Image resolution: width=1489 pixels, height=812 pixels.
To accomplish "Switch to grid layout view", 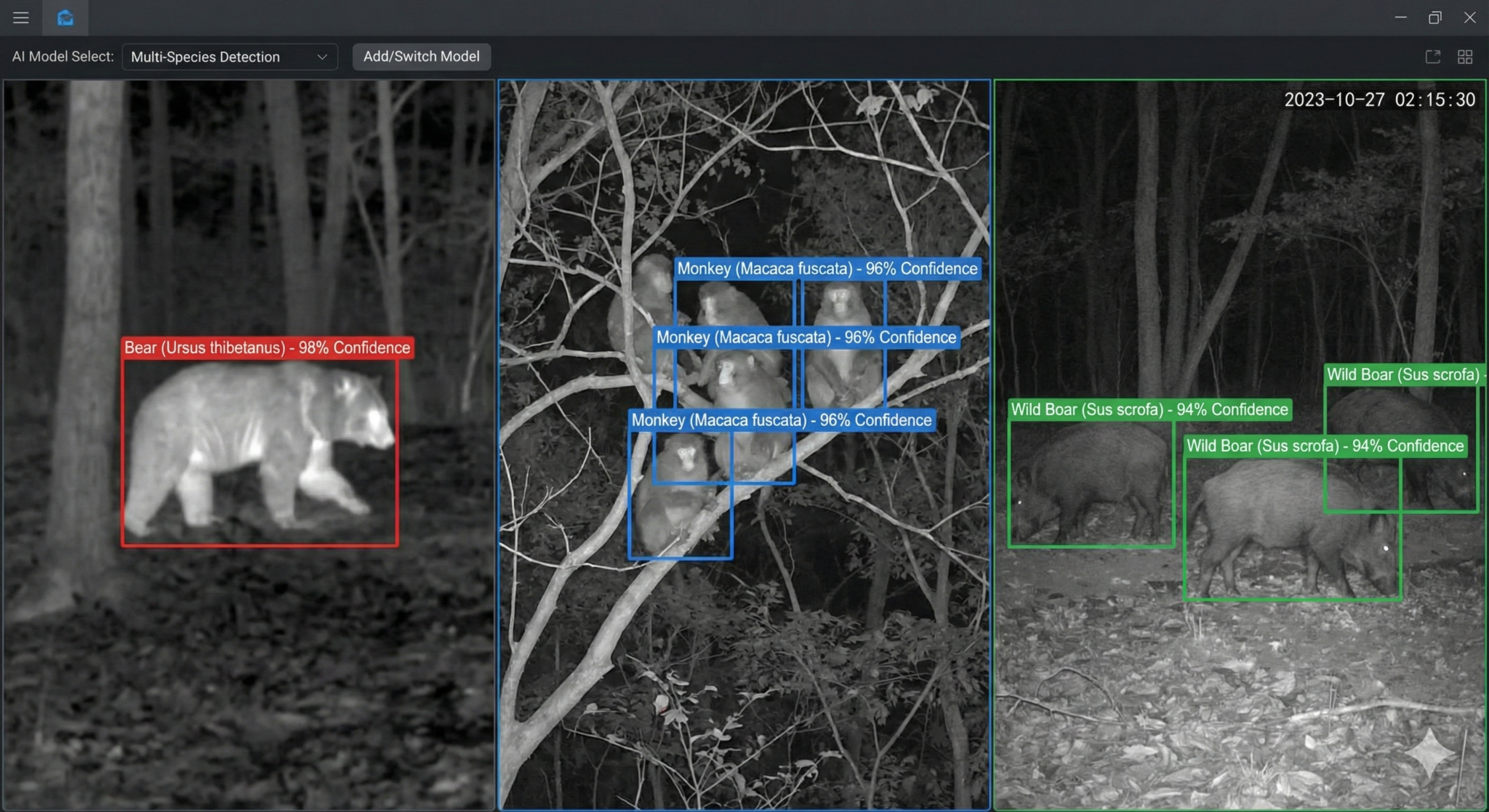I will [x=1465, y=57].
